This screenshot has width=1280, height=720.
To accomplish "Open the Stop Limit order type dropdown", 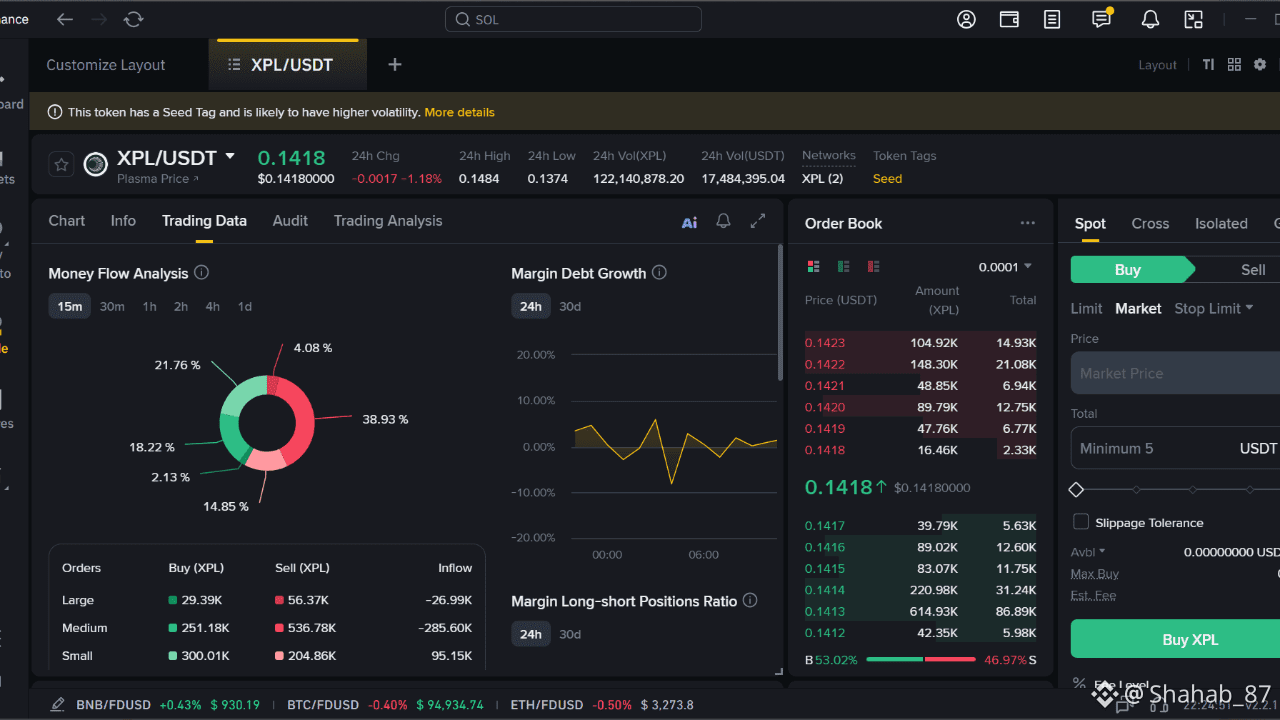I will (x=1213, y=308).
